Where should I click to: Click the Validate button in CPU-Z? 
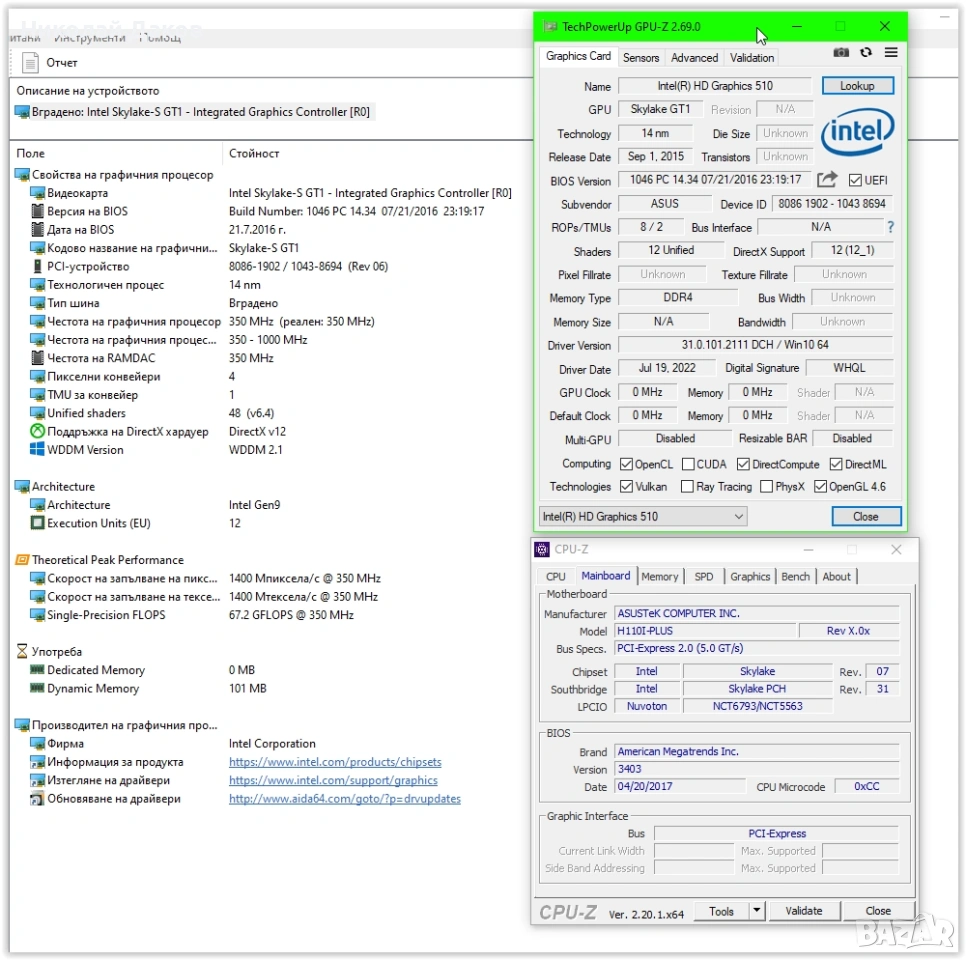click(803, 911)
